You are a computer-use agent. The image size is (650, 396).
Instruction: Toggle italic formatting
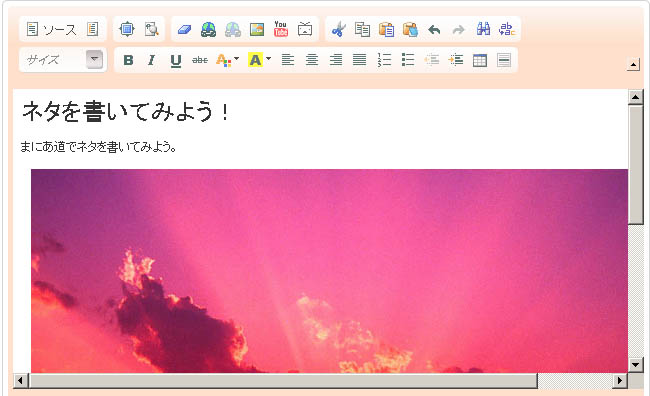coord(152,60)
